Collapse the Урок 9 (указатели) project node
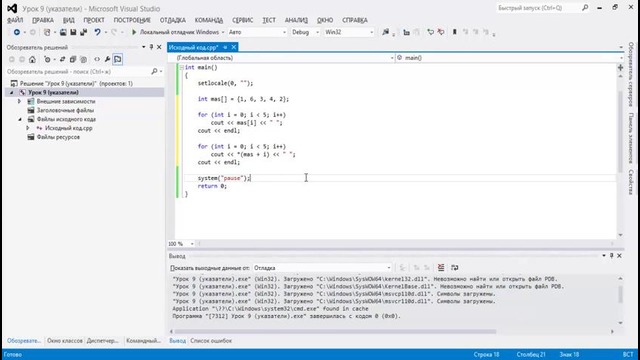Screen dimensions: 640x360 click(11, 93)
